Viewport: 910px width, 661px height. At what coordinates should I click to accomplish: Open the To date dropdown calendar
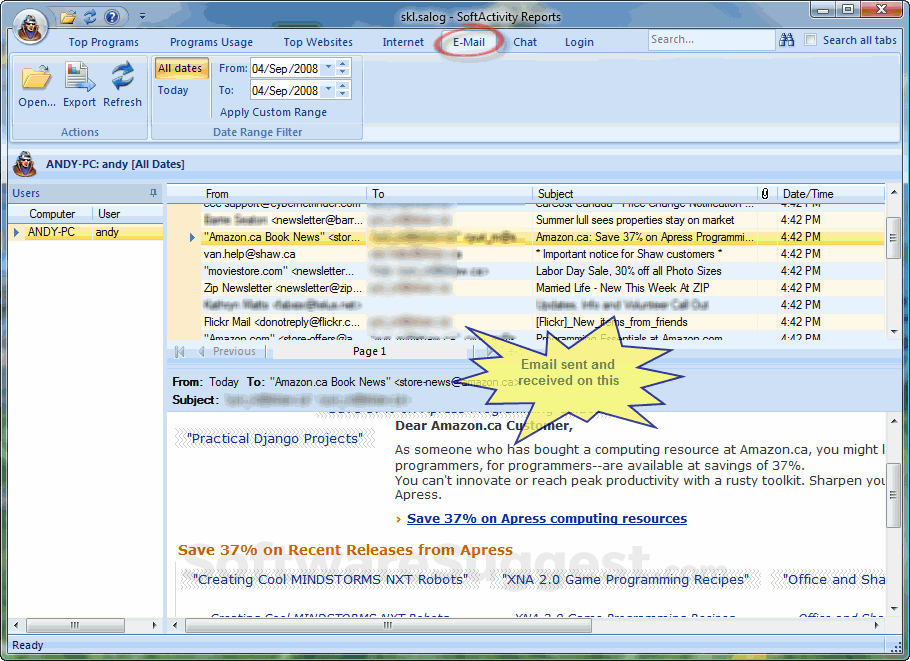[x=327, y=90]
